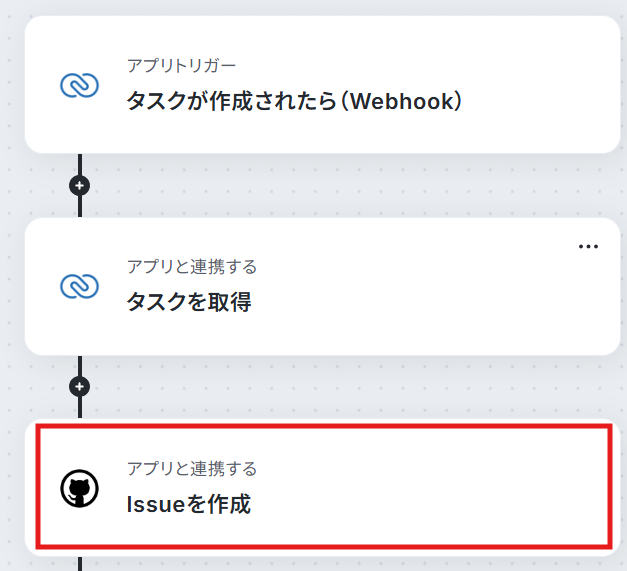
Task: Click the connector line under the タスクを取得 card
Action: tap(80, 366)
